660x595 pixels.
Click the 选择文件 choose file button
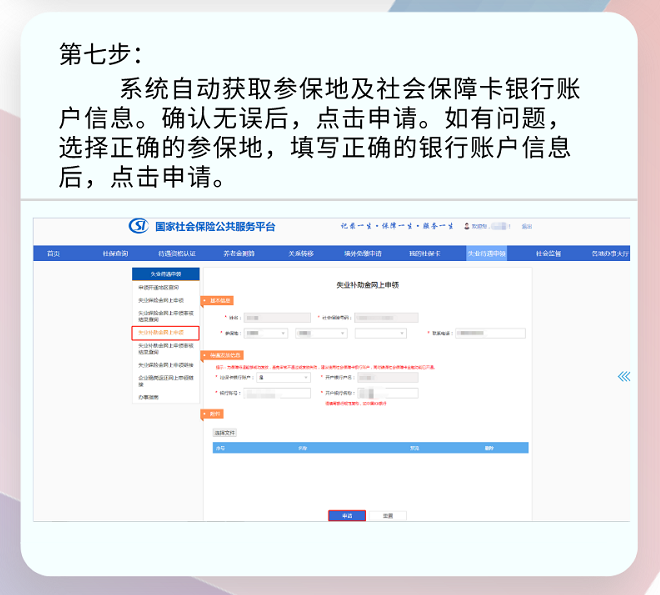click(224, 433)
